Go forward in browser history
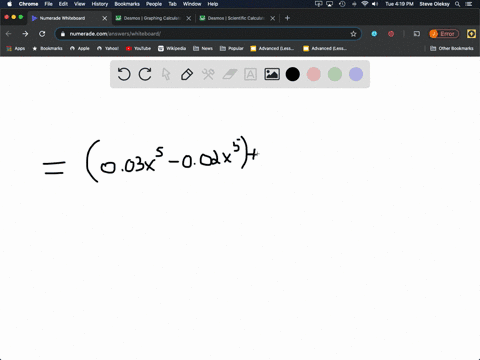The image size is (480, 360). (x=25, y=34)
